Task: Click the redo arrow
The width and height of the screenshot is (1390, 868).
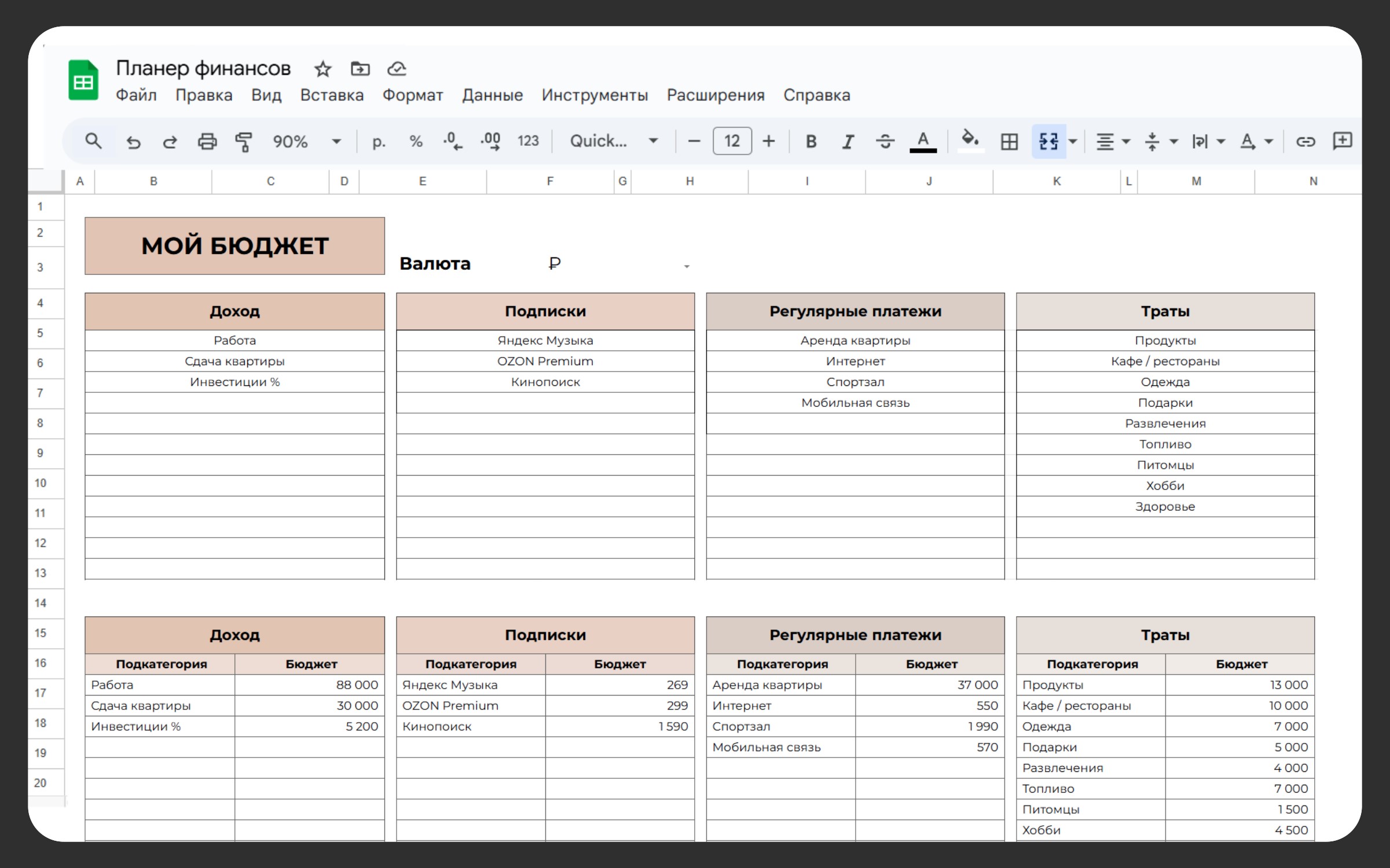Action: click(x=170, y=142)
